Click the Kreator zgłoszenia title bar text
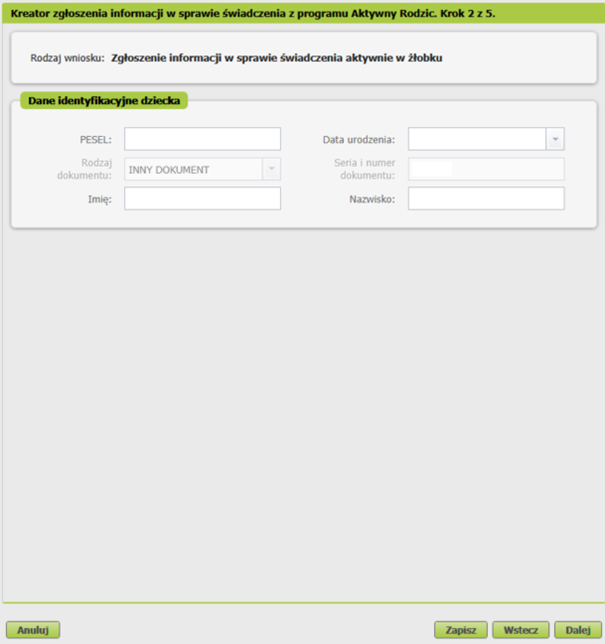This screenshot has width=605, height=644. [x=253, y=14]
